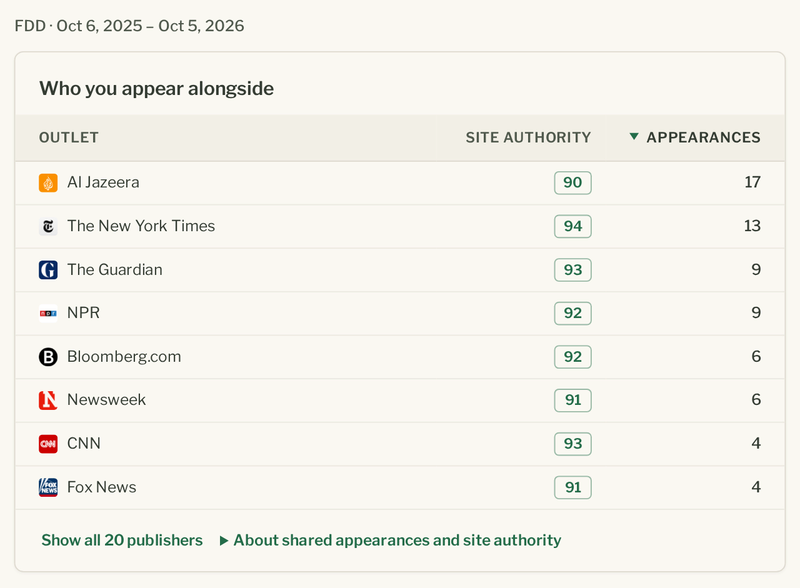This screenshot has height=588, width=800.
Task: Click the Fox News logo icon
Action: (x=48, y=487)
